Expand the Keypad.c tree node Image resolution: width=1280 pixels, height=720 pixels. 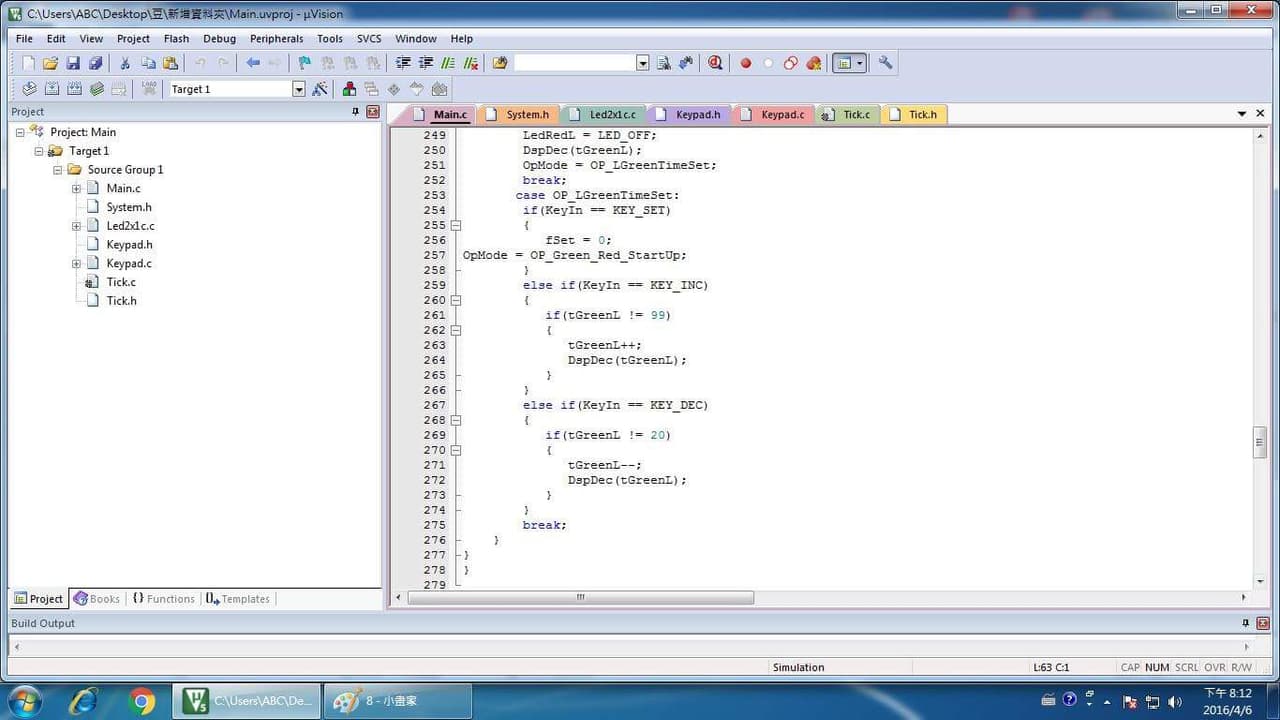pyautogui.click(x=76, y=264)
